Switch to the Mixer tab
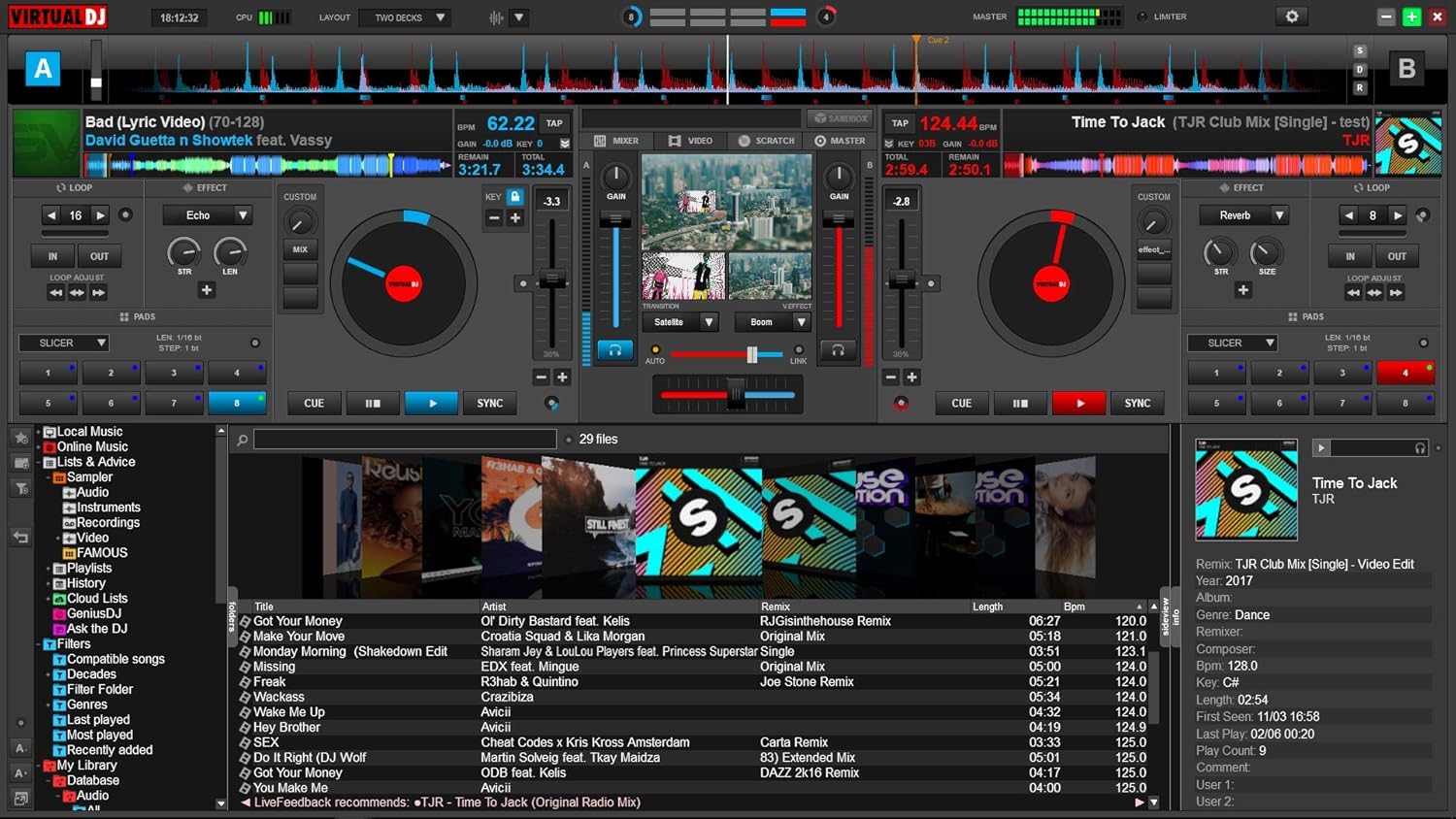This screenshot has width=1456, height=819. click(x=616, y=141)
